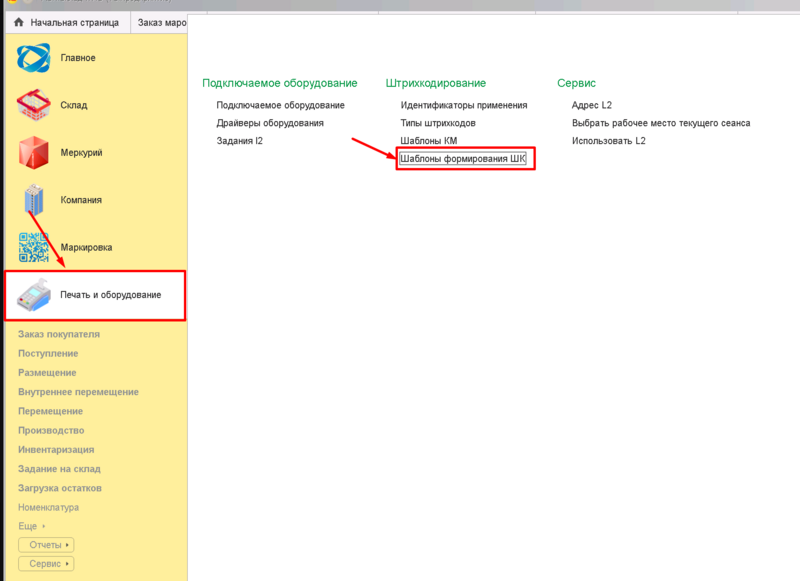Click Идентификаторы применения link

click(463, 105)
